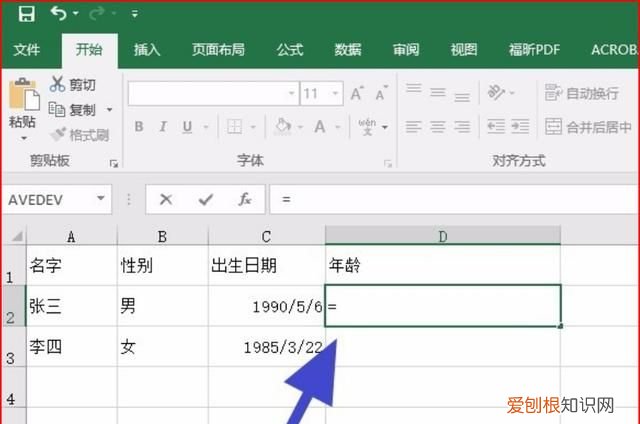Image resolution: width=640 pixels, height=424 pixels.
Task: Click the fill color bucket
Action: click(x=283, y=127)
